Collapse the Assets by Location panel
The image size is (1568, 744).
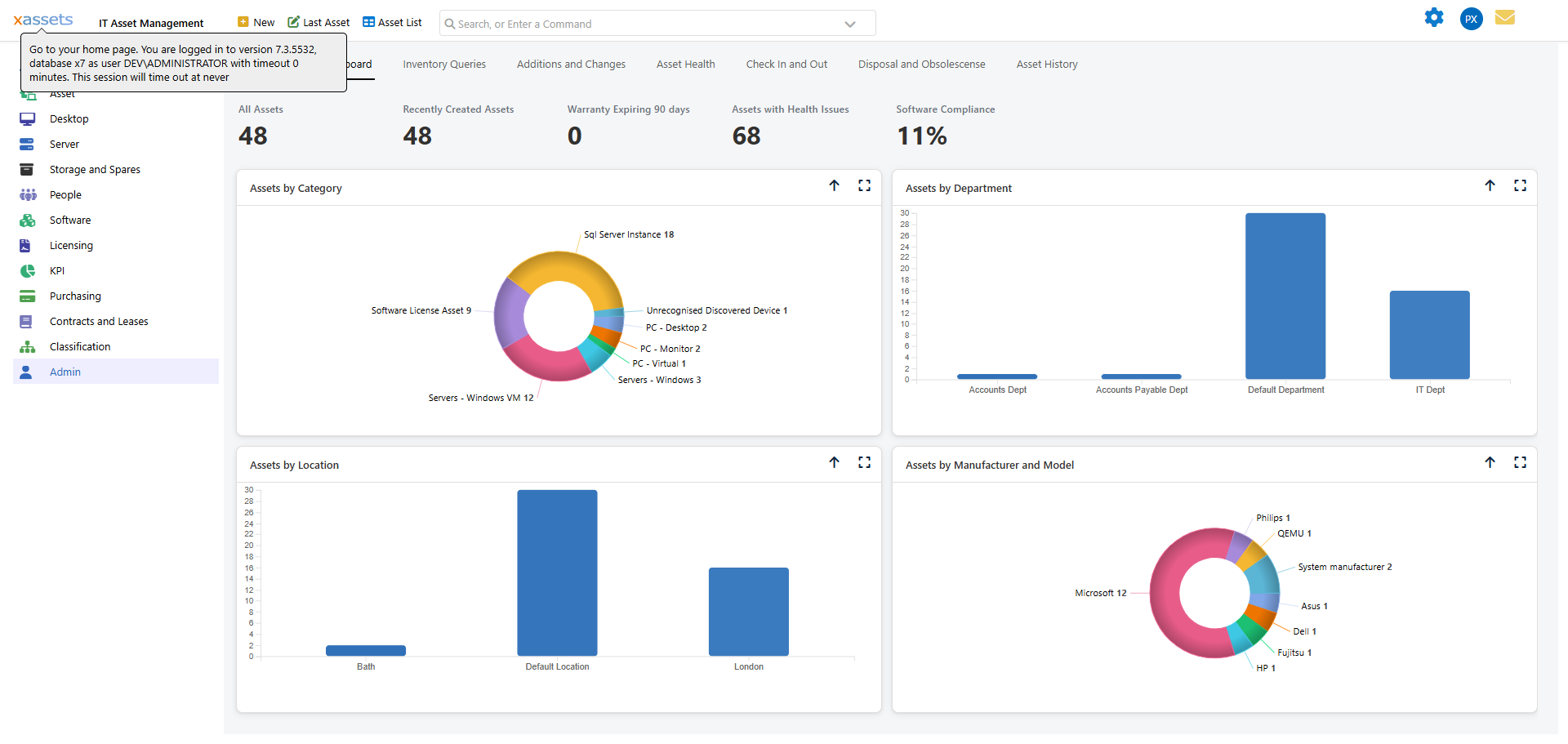point(834,463)
